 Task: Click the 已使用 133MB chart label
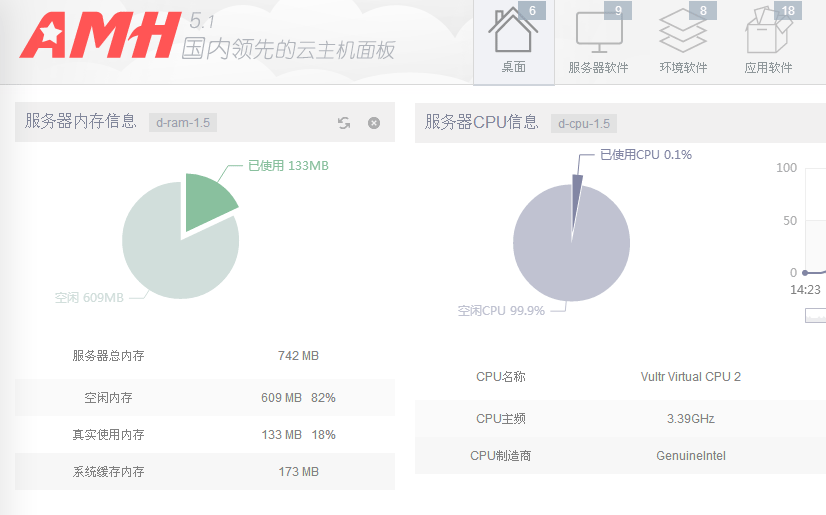288,165
